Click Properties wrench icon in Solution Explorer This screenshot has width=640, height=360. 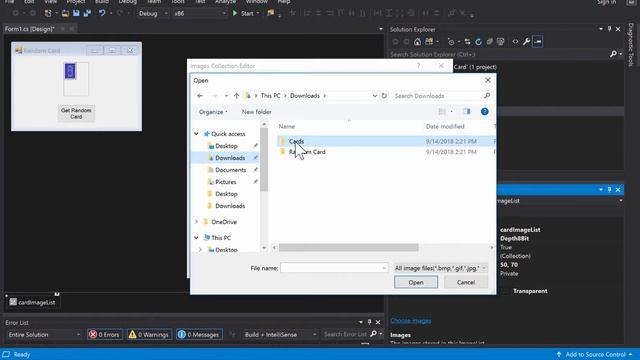[527, 42]
